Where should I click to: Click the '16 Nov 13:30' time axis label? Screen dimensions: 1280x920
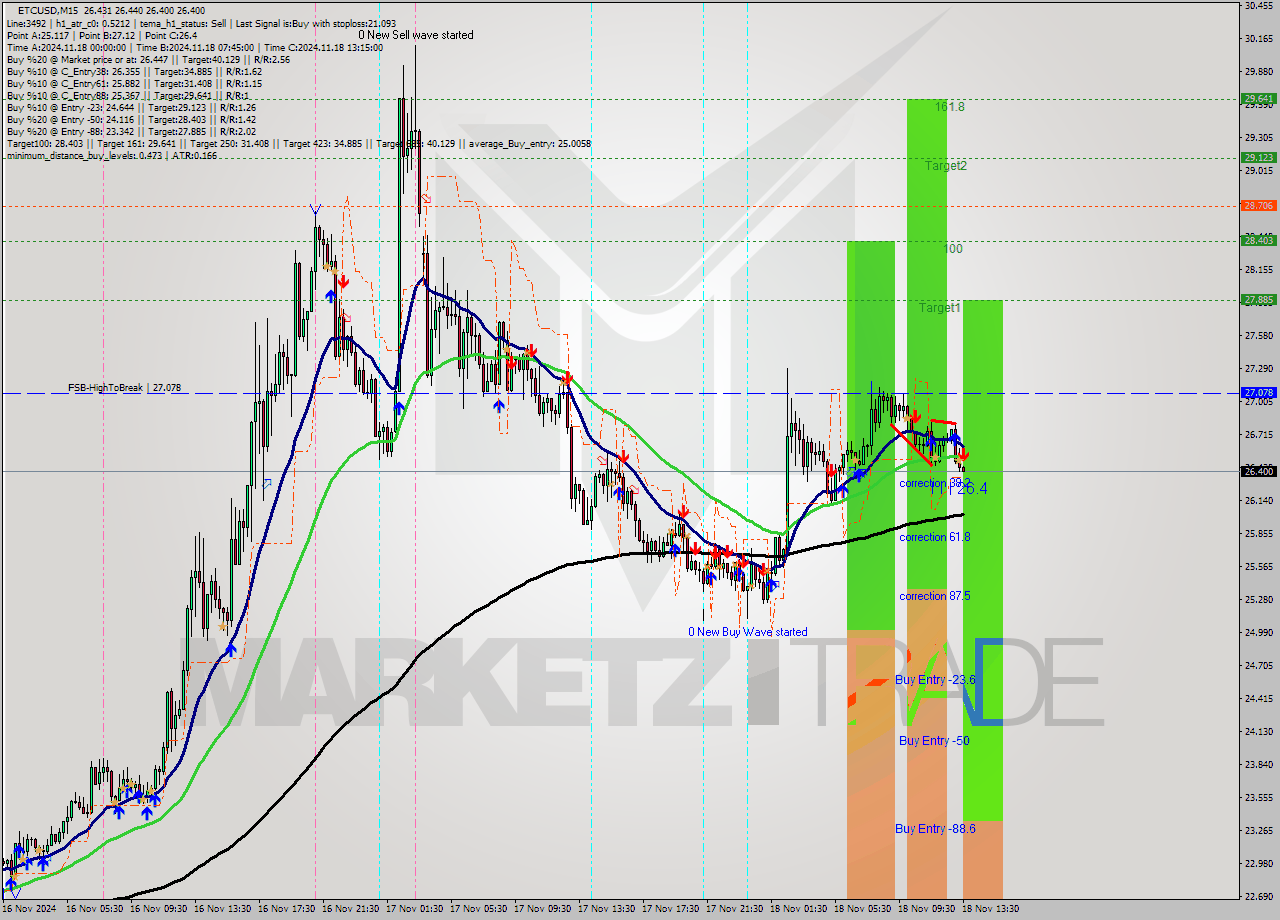(x=222, y=909)
